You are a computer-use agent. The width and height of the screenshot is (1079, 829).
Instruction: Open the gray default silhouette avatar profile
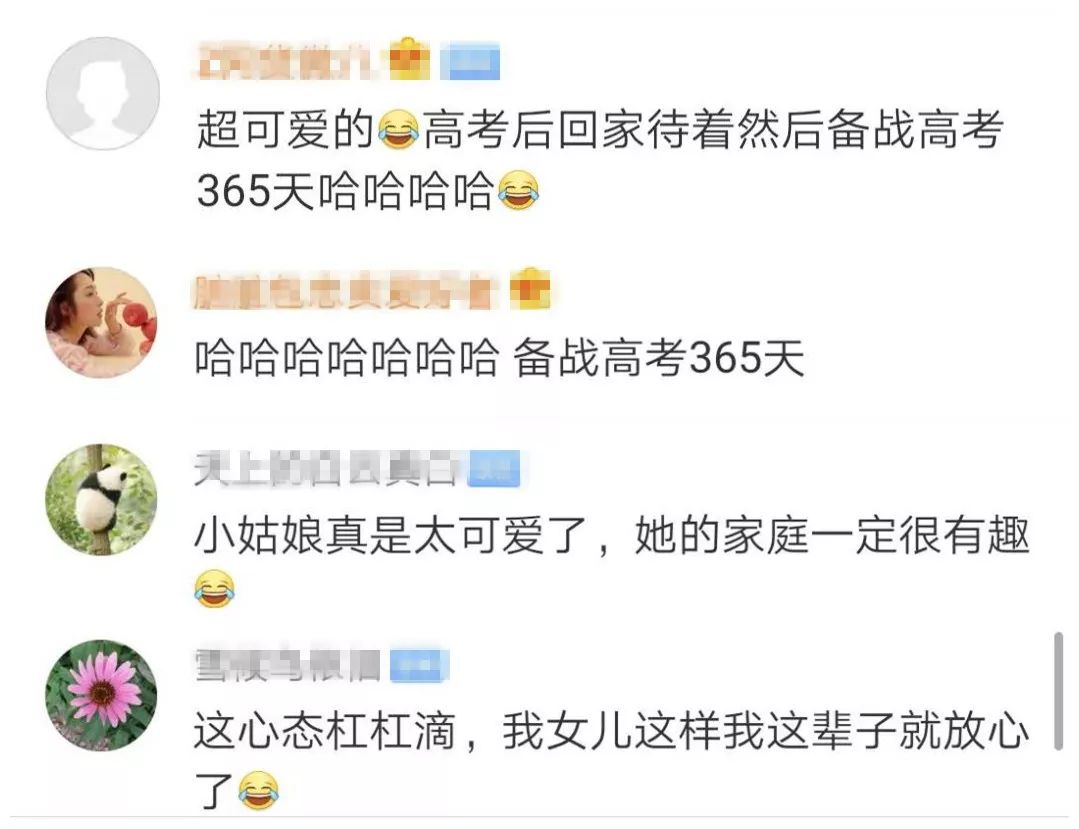click(103, 93)
